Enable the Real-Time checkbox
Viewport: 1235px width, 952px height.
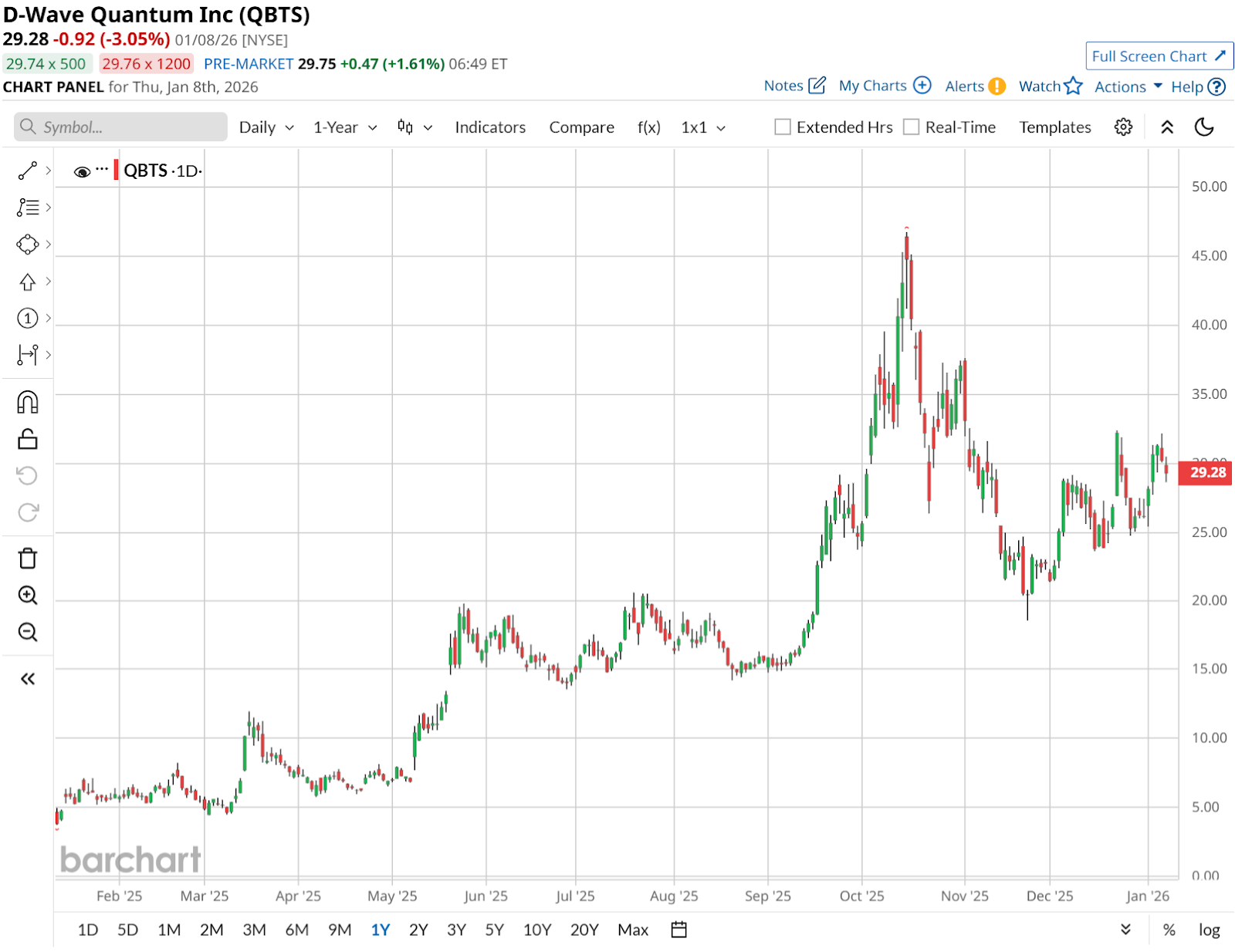(x=912, y=127)
